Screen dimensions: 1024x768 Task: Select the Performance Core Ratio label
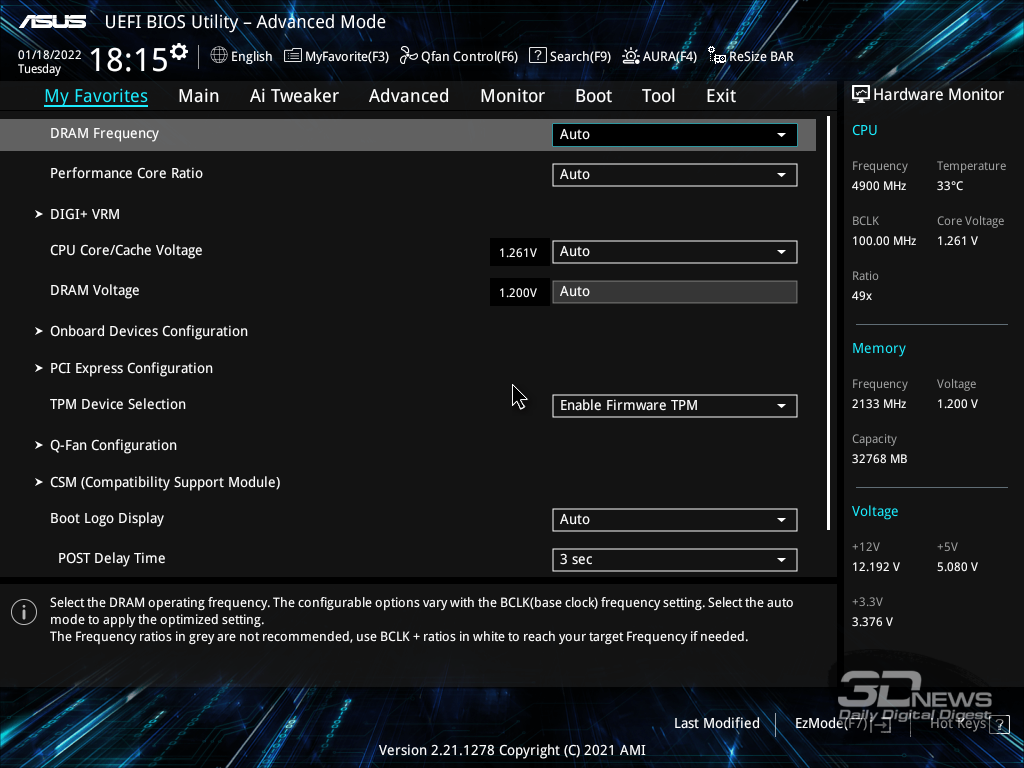point(127,173)
